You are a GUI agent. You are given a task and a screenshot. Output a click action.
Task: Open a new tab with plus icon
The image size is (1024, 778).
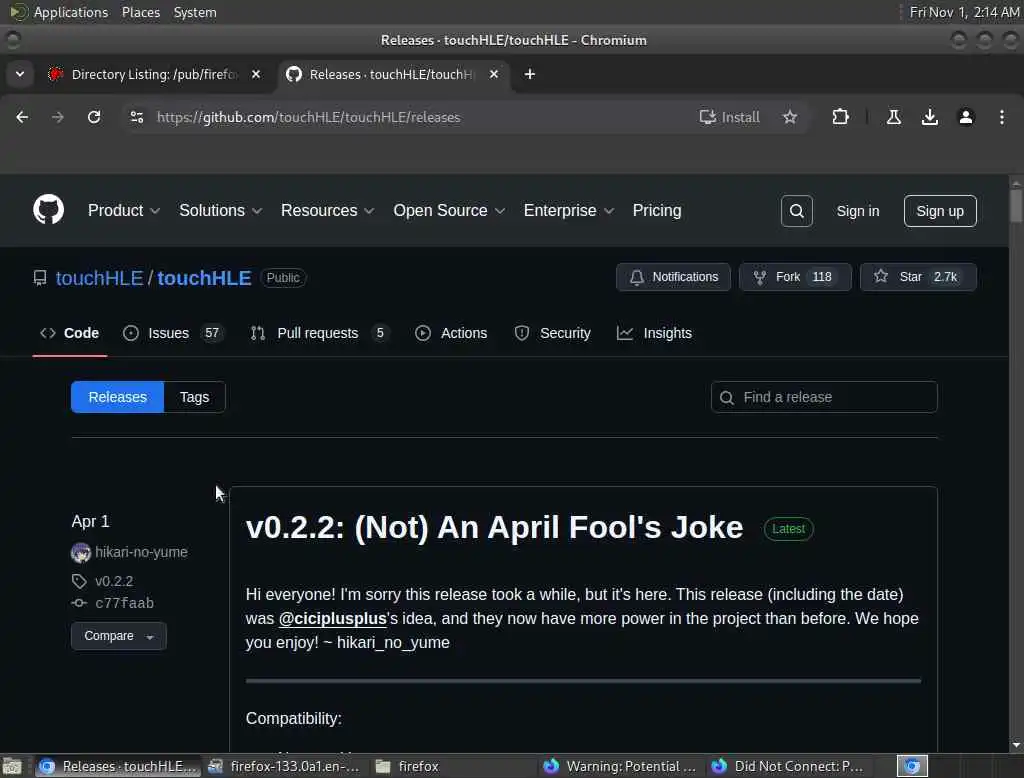tap(530, 74)
